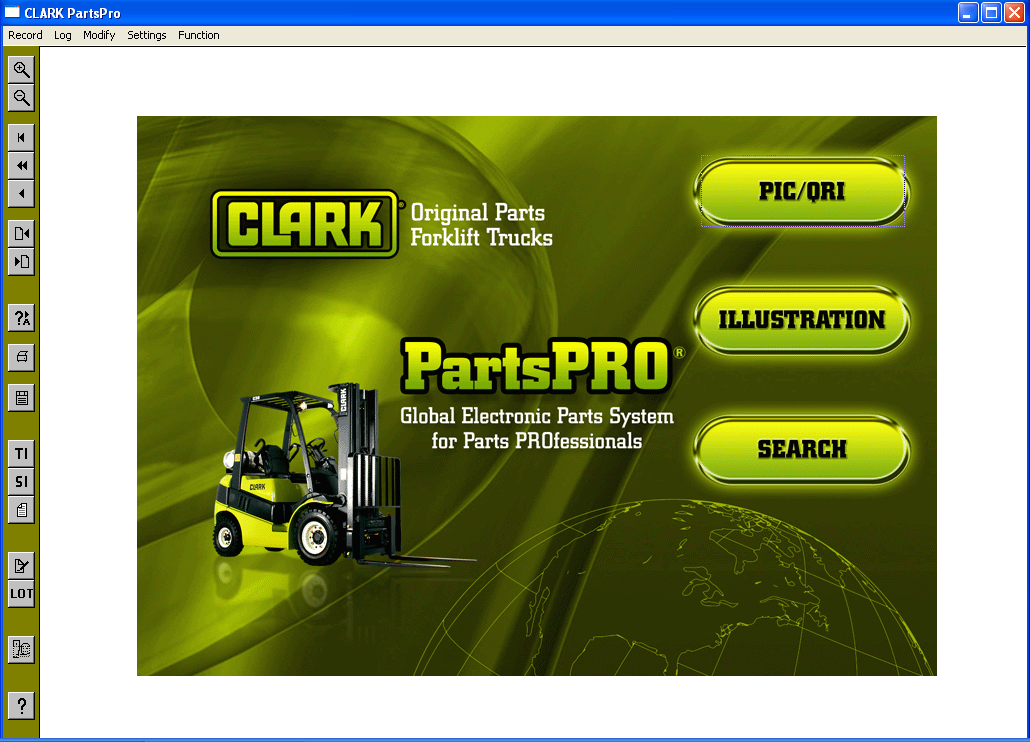This screenshot has width=1030, height=742.
Task: Open the Record menu
Action: point(25,35)
